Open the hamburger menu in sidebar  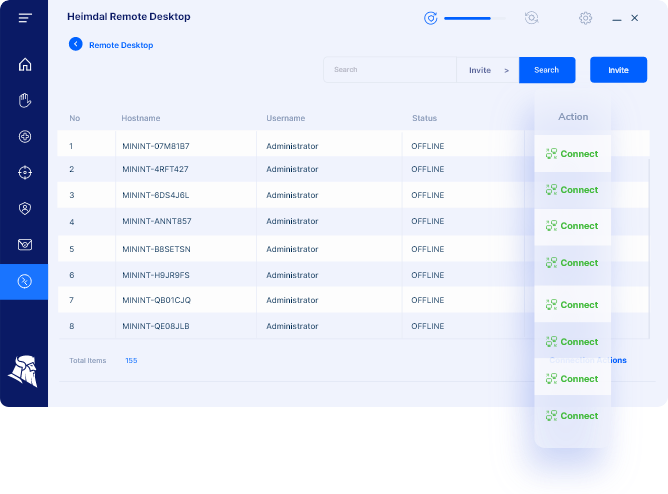click(x=25, y=18)
